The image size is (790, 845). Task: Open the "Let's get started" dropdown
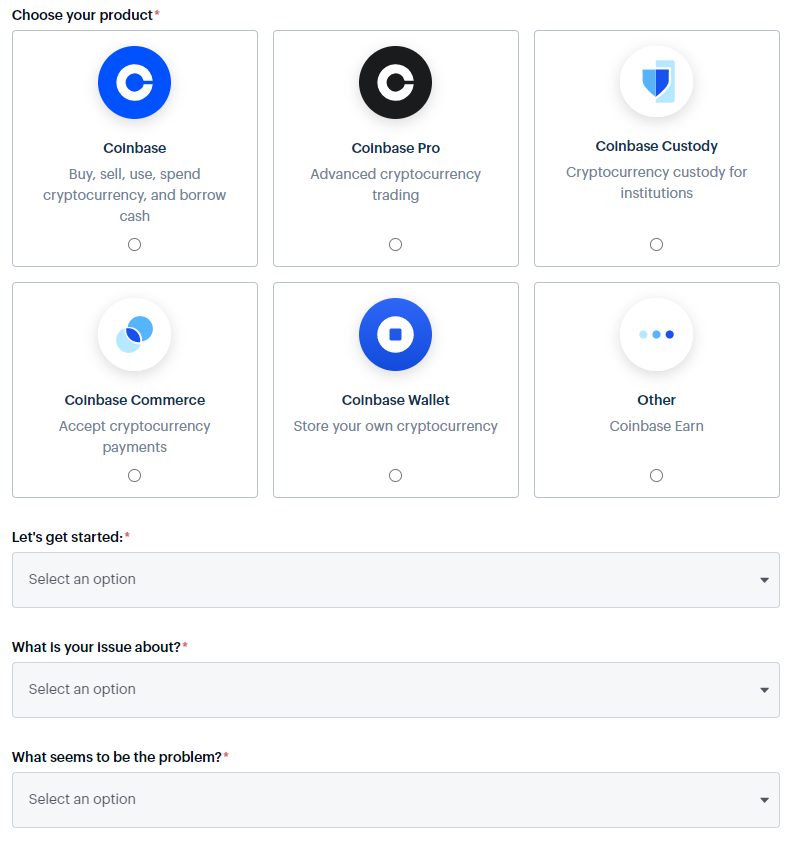pyautogui.click(x=396, y=580)
